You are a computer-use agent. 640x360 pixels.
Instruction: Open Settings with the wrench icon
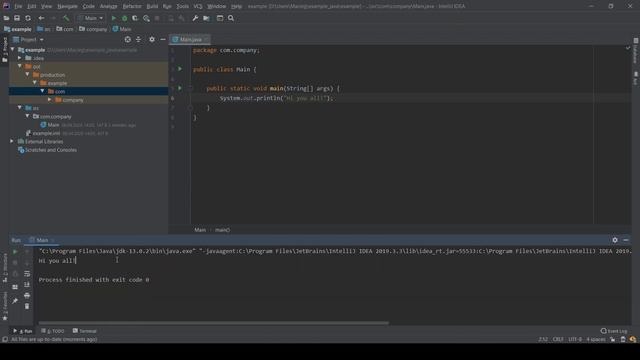(x=195, y=18)
